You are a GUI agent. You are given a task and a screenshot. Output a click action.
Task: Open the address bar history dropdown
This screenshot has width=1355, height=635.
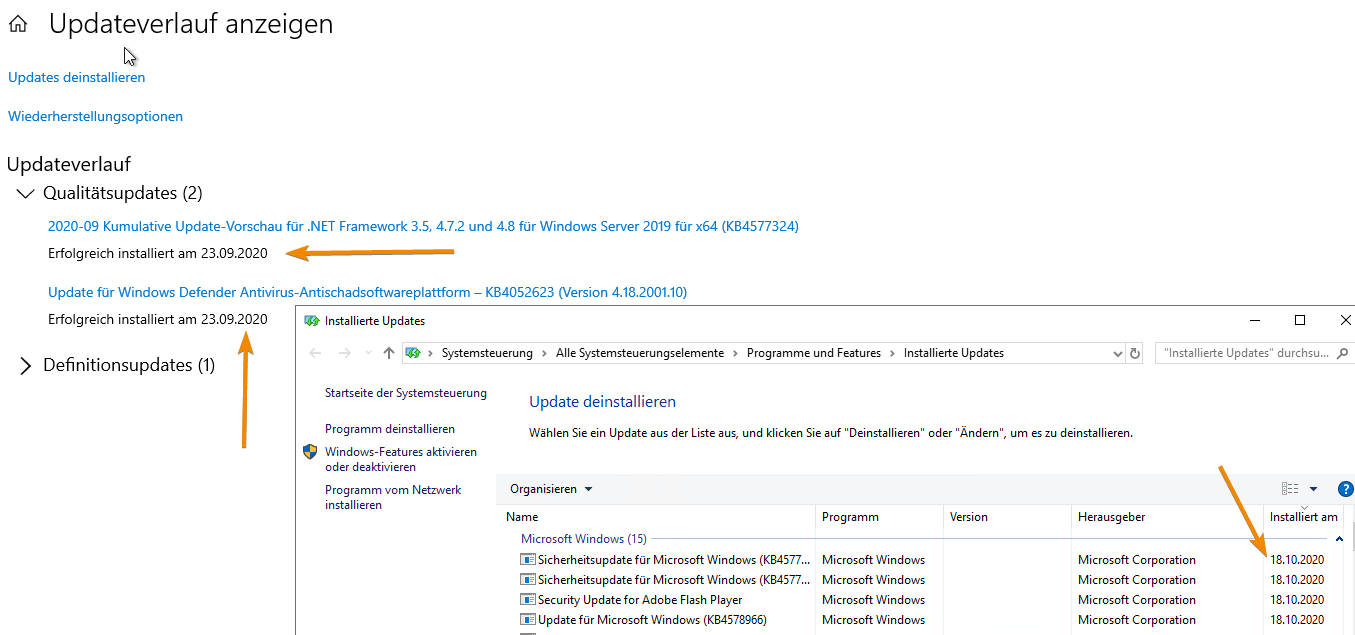pos(1118,353)
